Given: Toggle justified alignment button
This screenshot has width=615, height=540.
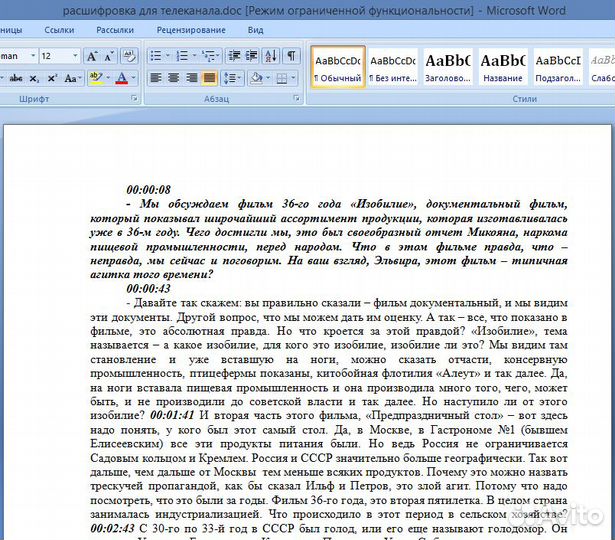Looking at the screenshot, I should pyautogui.click(x=209, y=78).
